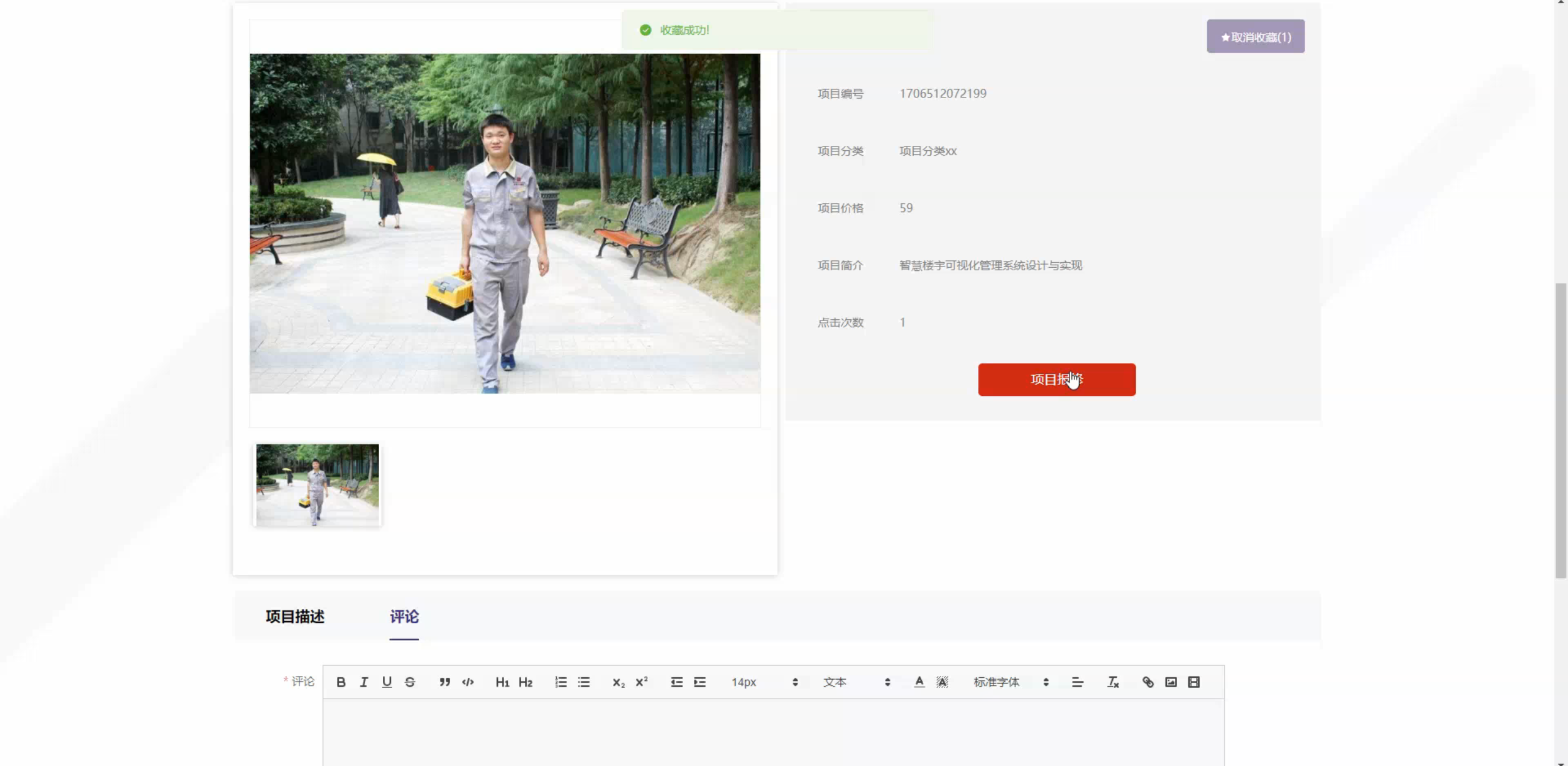Viewport: 1568px width, 766px height.
Task: Expand the 标准字体 font family dropdown
Action: 1011,682
